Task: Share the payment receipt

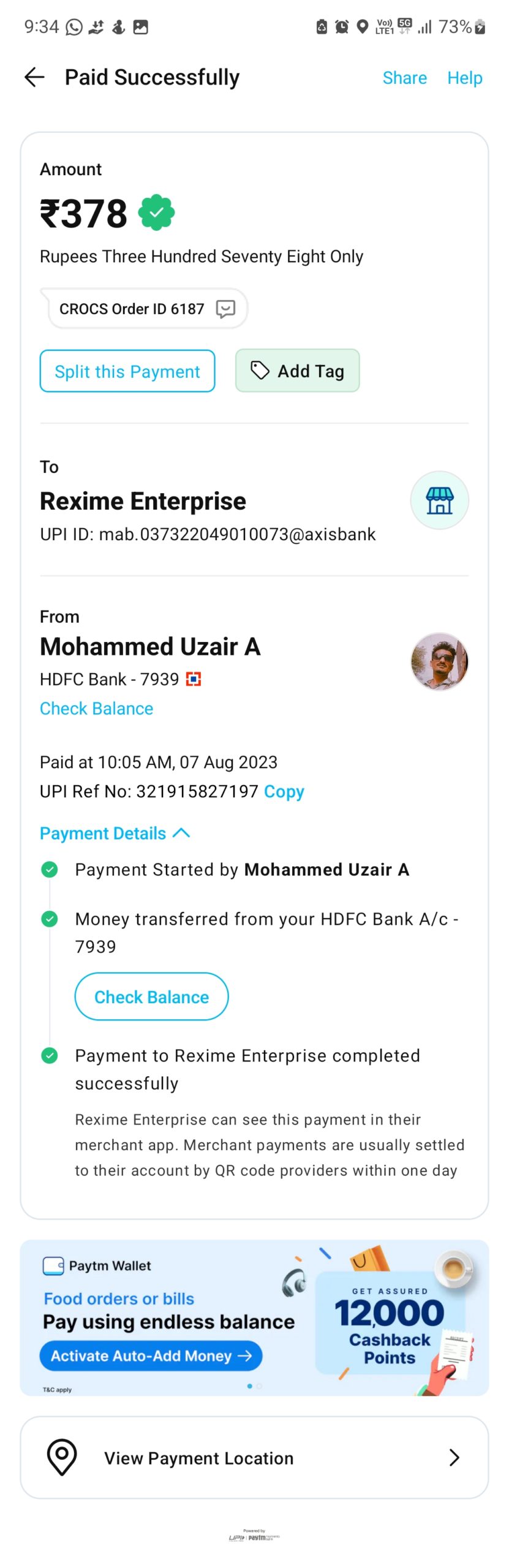Action: (x=404, y=78)
